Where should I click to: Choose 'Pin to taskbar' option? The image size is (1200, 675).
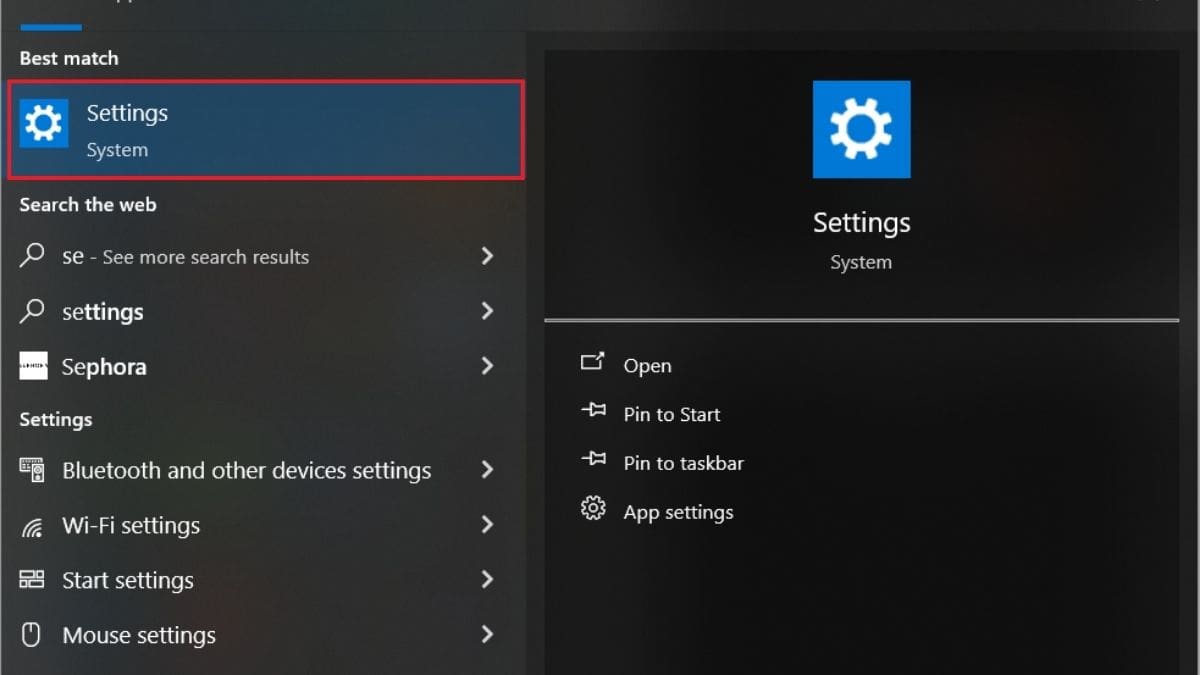684,463
